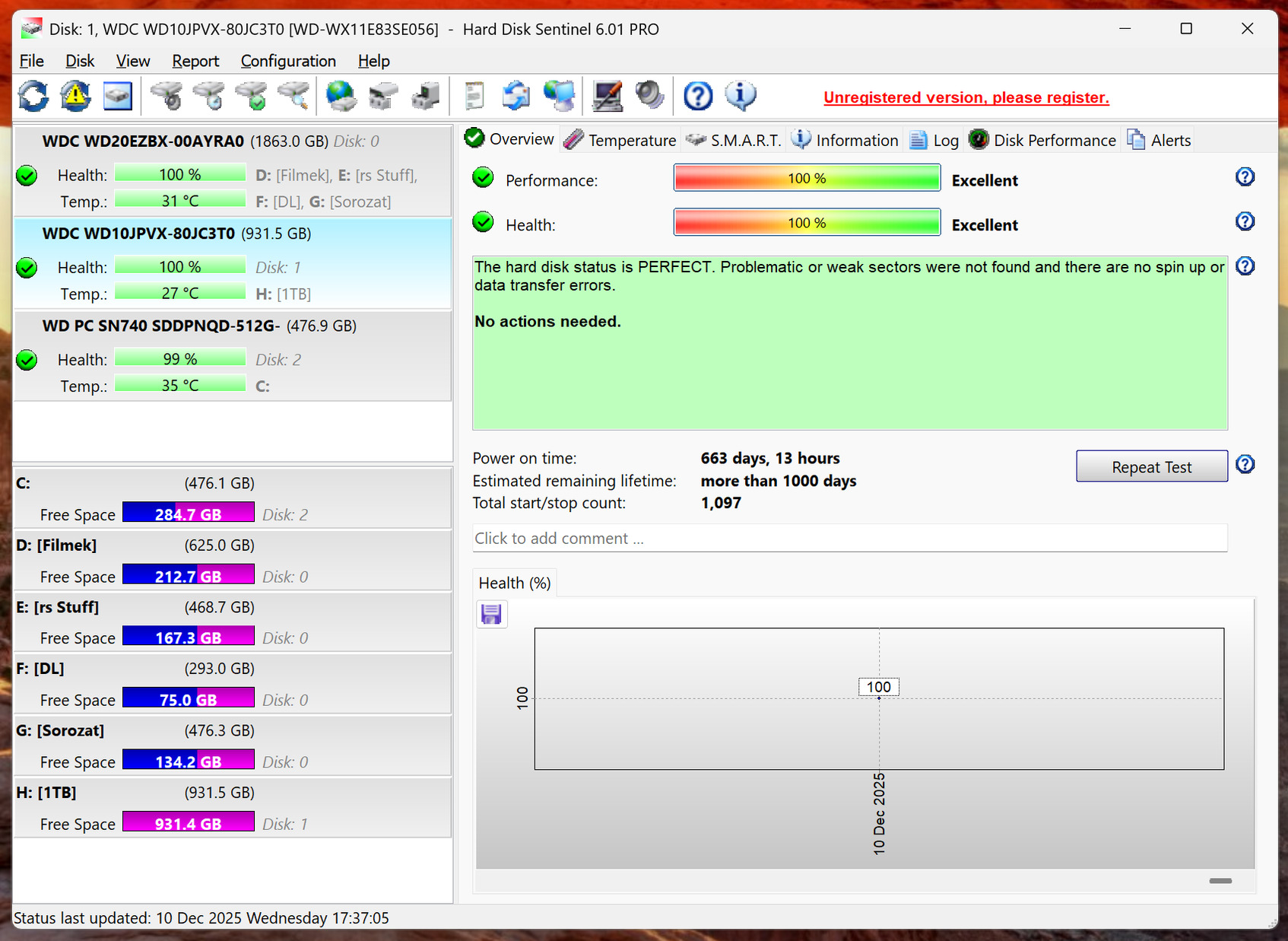Select the F: [DL] partition row
Viewport: 1288px width, 941px height.
233,684
